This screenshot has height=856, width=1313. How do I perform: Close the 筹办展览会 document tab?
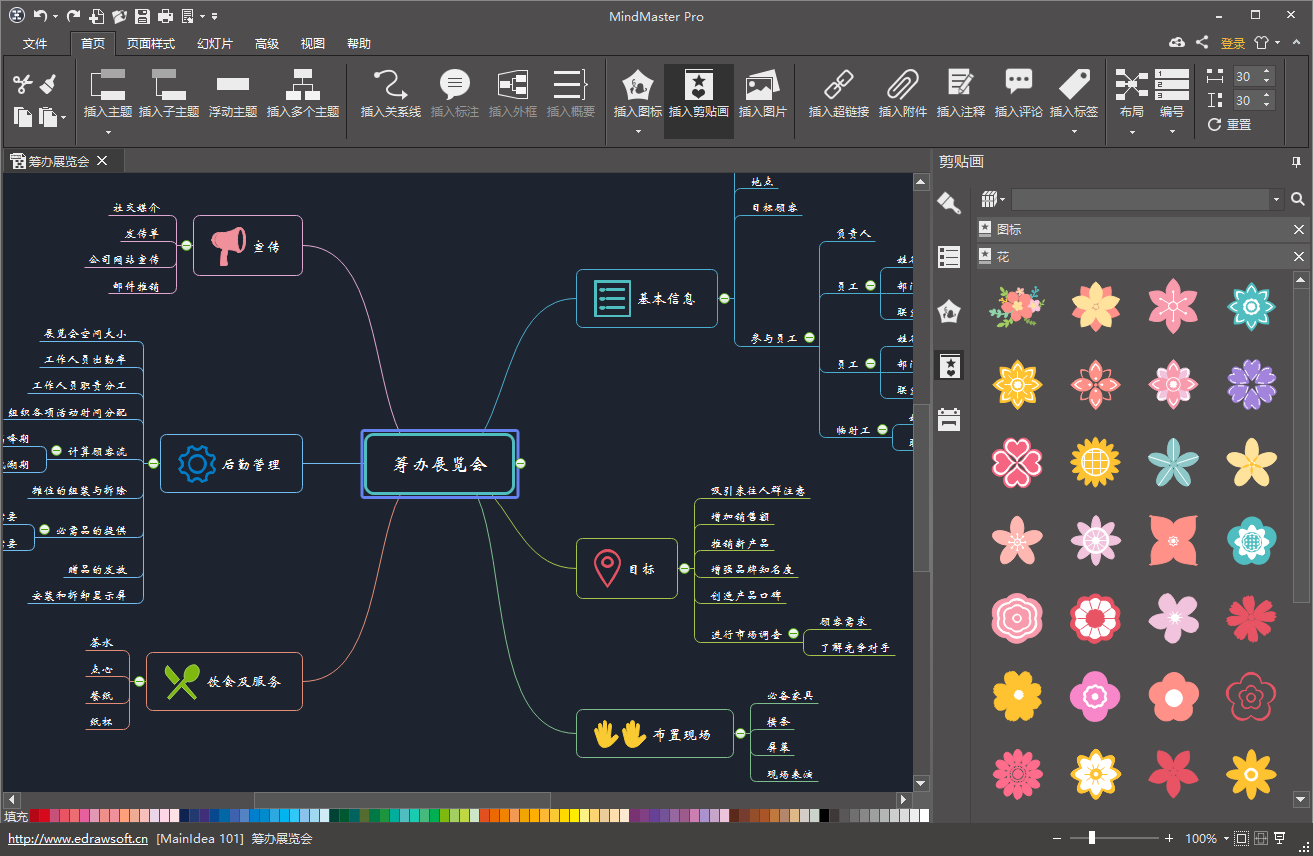point(102,160)
